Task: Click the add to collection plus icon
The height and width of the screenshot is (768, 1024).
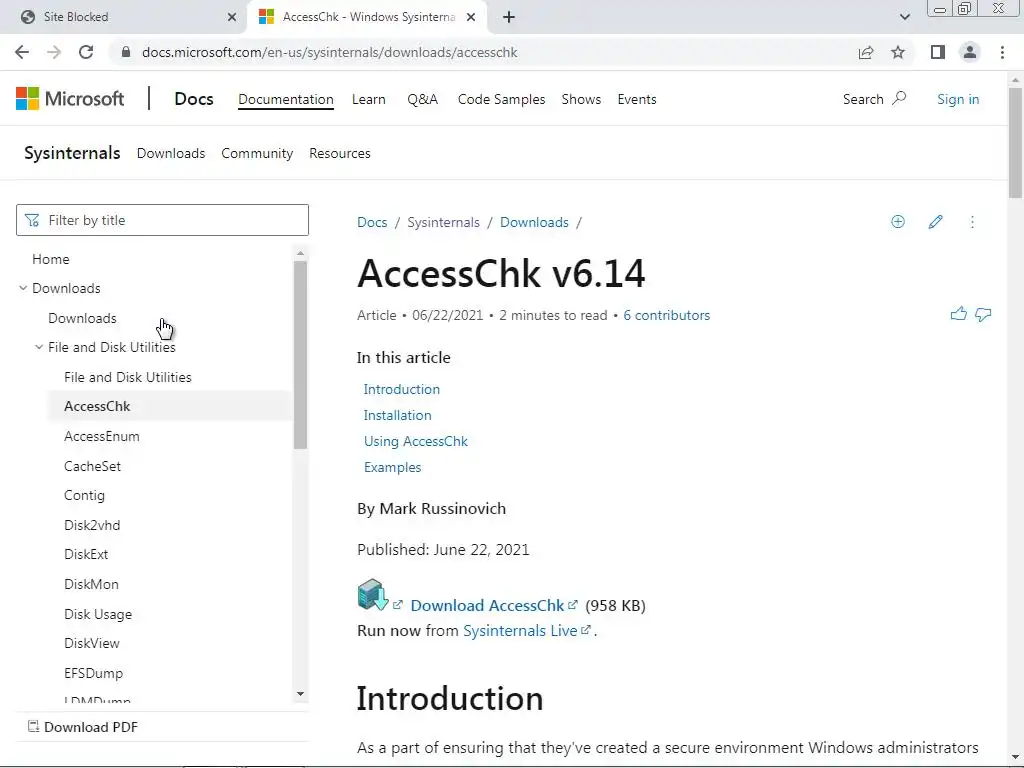Action: tap(898, 222)
